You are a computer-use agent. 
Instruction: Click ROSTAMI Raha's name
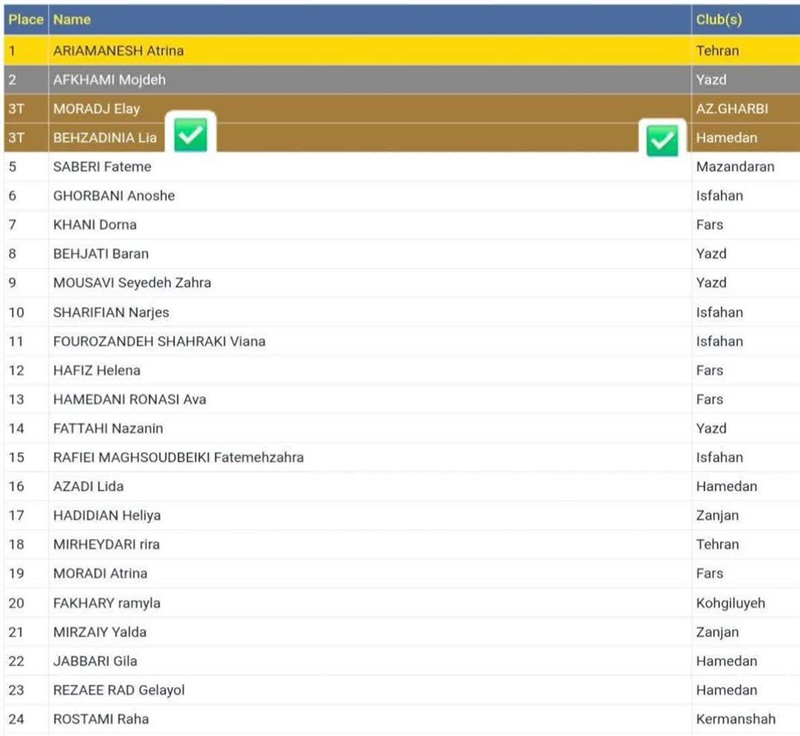(x=100, y=719)
